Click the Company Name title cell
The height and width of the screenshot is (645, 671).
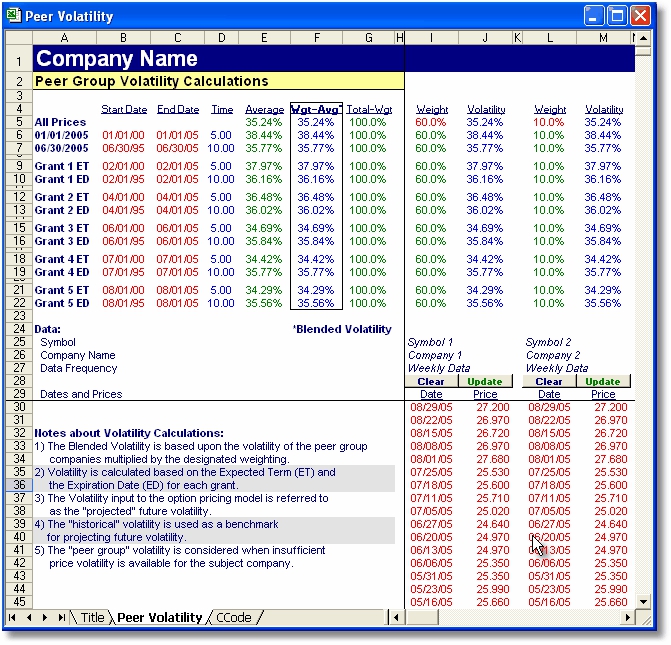click(x=117, y=60)
